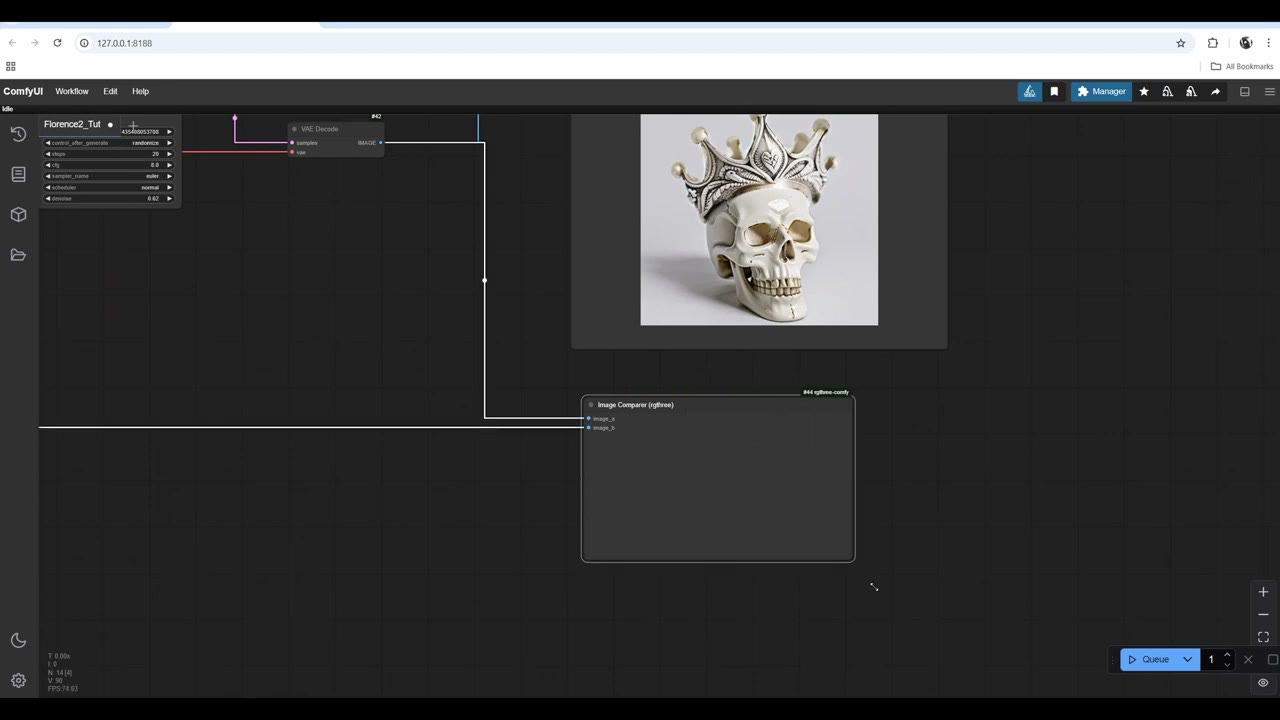
Task: Click the first vacuum cleaner icon
Action: pos(1167,91)
